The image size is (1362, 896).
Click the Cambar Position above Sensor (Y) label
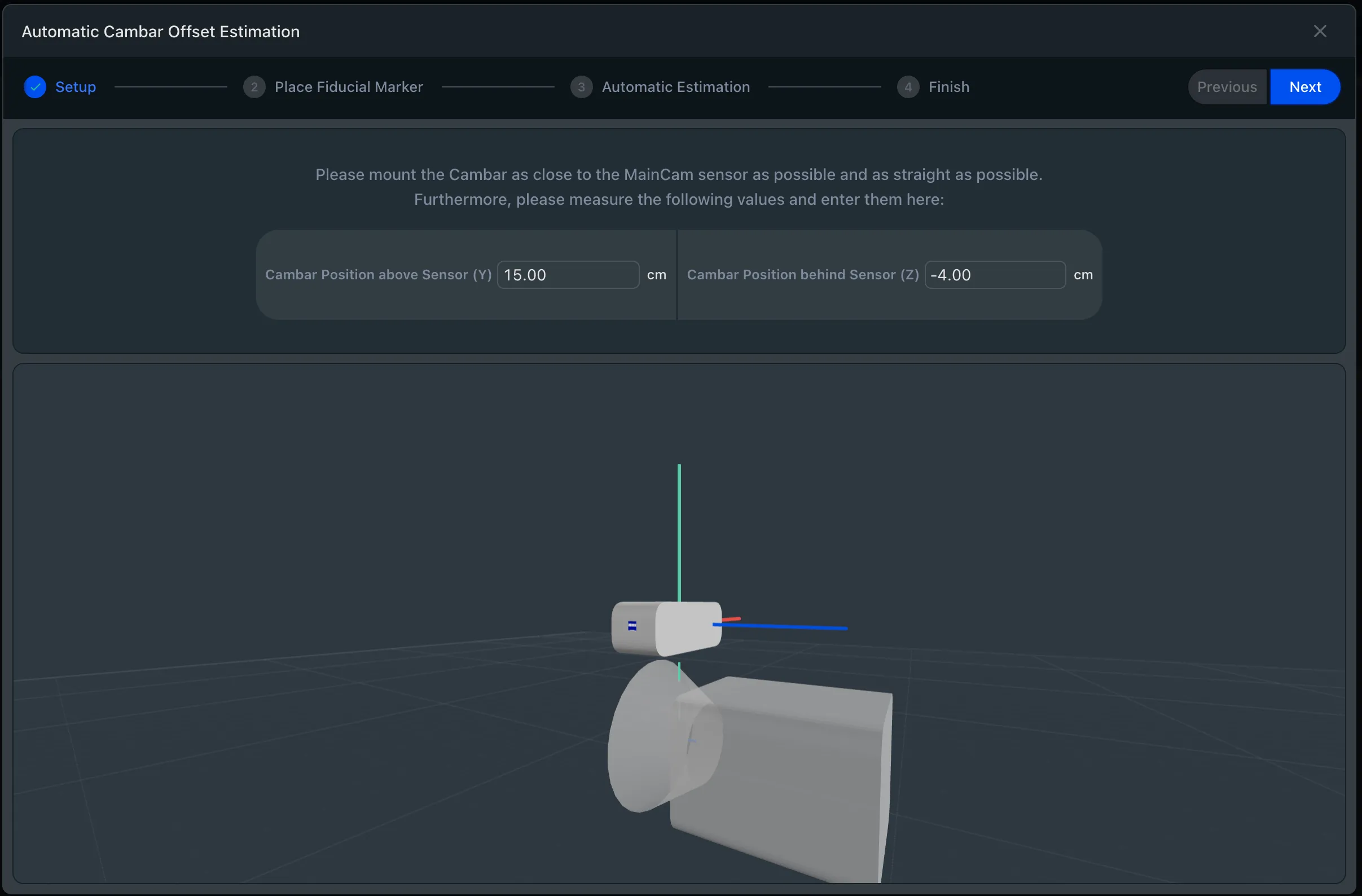[378, 275]
